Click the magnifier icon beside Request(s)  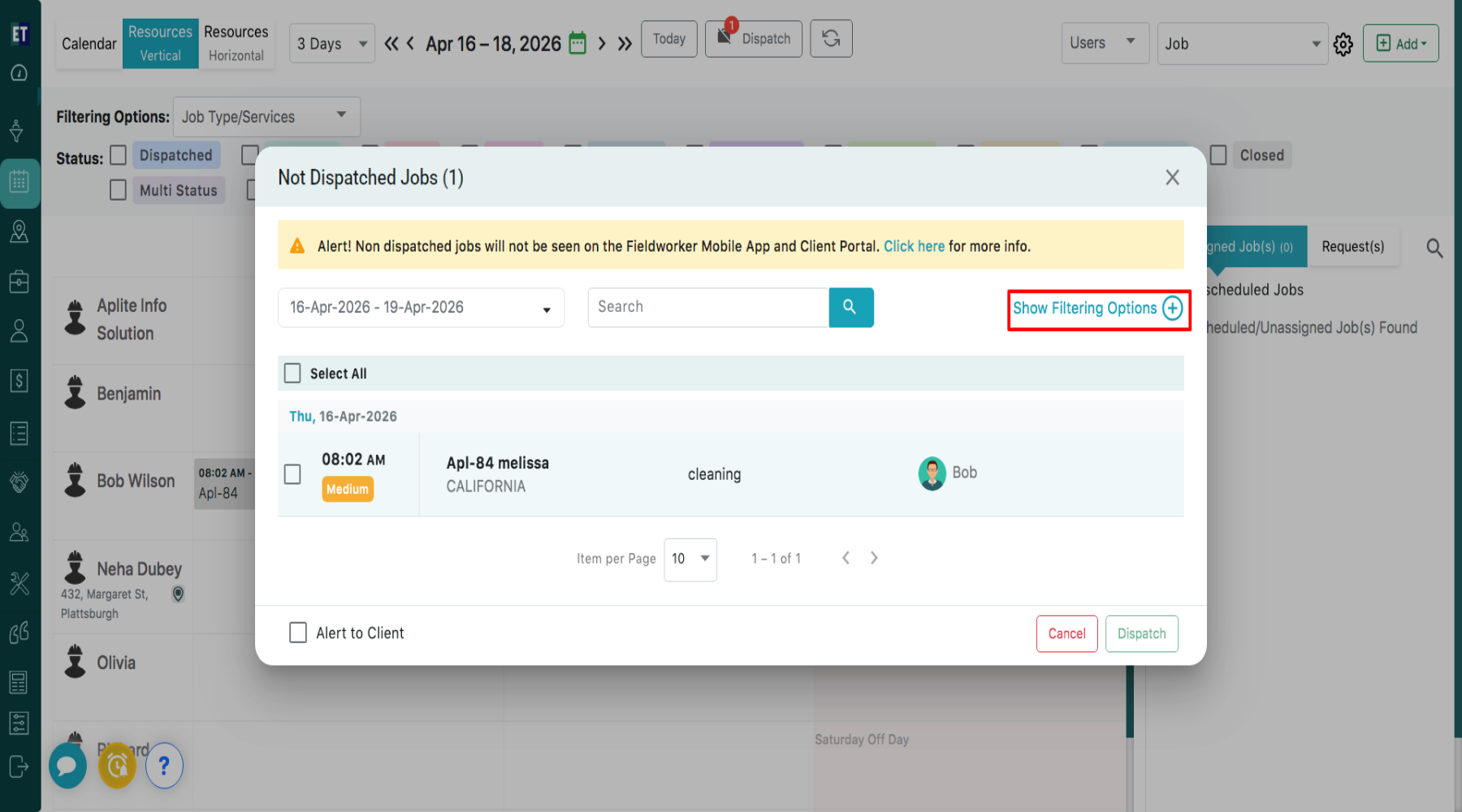1434,248
